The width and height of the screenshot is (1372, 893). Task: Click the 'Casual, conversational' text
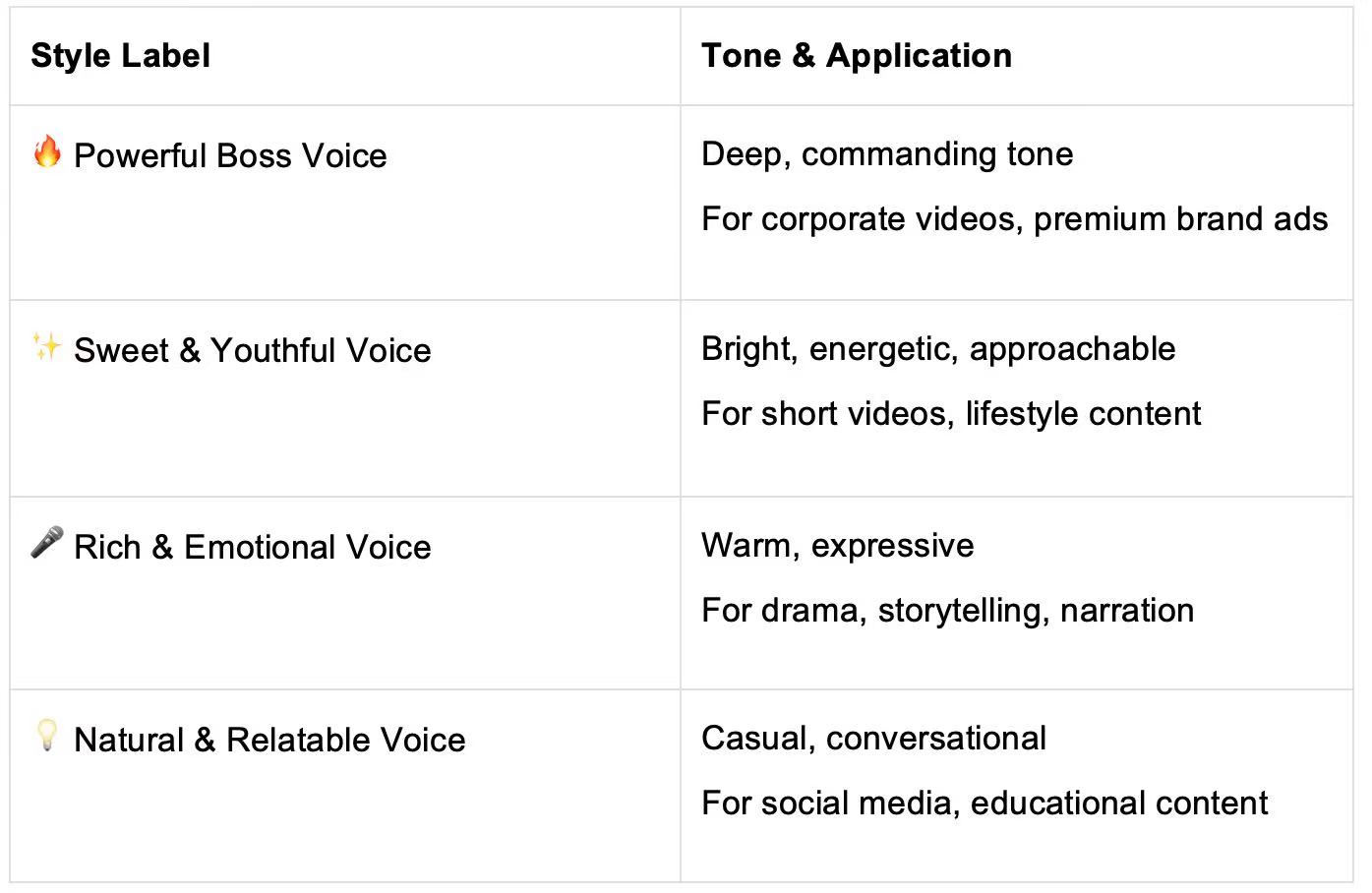(x=873, y=739)
